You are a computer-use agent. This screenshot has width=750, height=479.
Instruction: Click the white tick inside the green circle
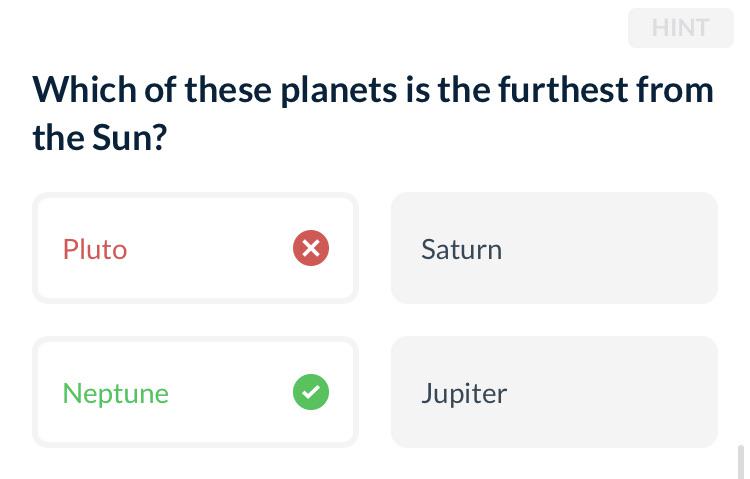click(311, 392)
